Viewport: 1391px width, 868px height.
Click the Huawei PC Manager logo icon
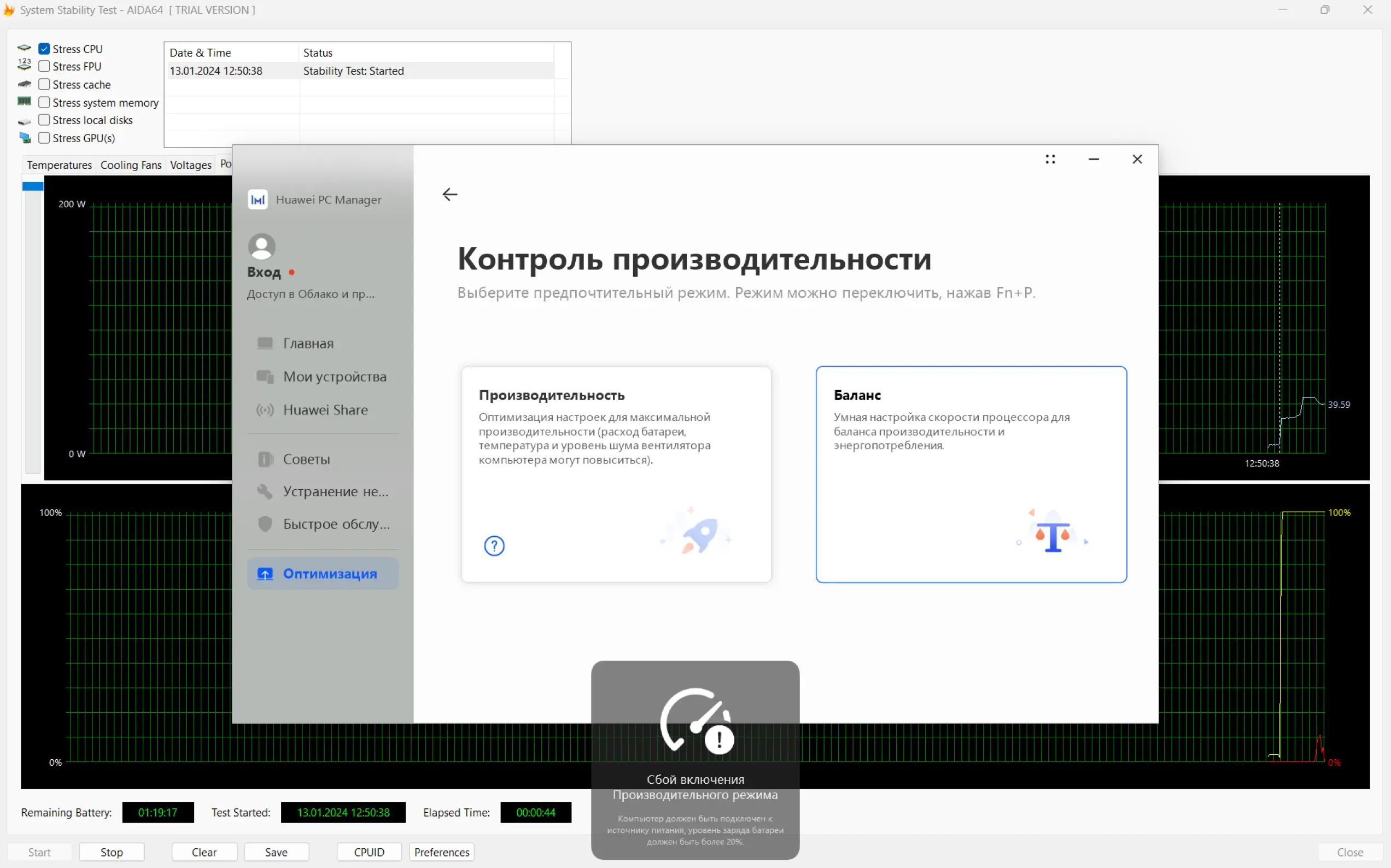coord(258,200)
